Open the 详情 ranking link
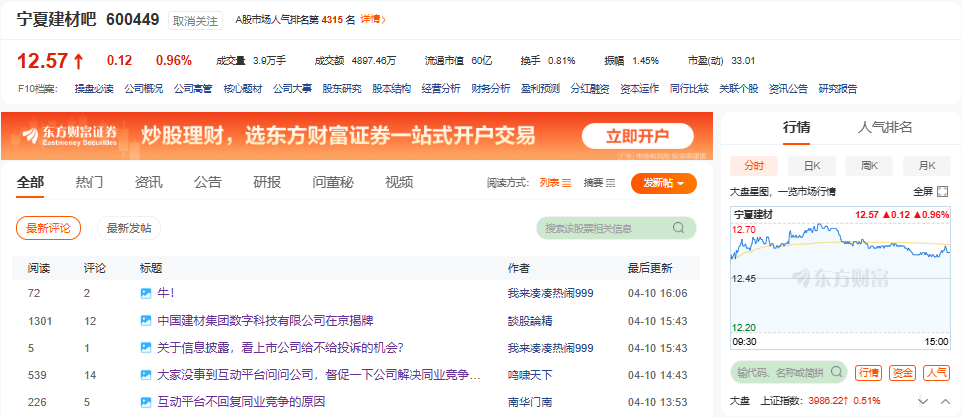Viewport: 962px width, 417px height. (373, 19)
